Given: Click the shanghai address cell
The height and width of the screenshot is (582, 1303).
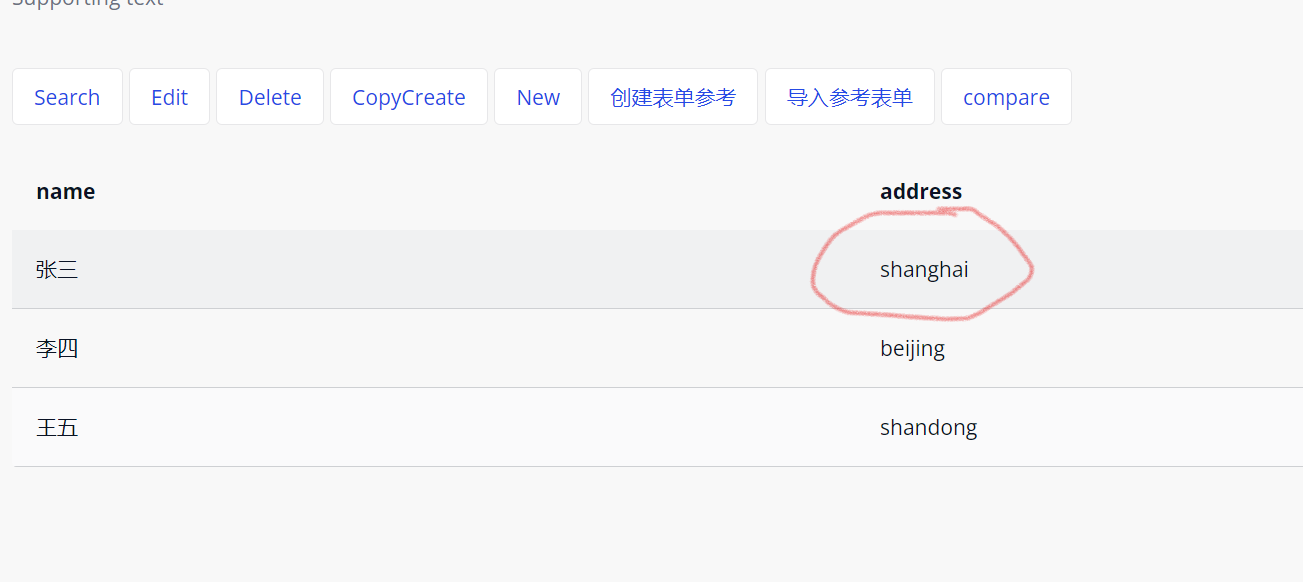Looking at the screenshot, I should coord(924,270).
